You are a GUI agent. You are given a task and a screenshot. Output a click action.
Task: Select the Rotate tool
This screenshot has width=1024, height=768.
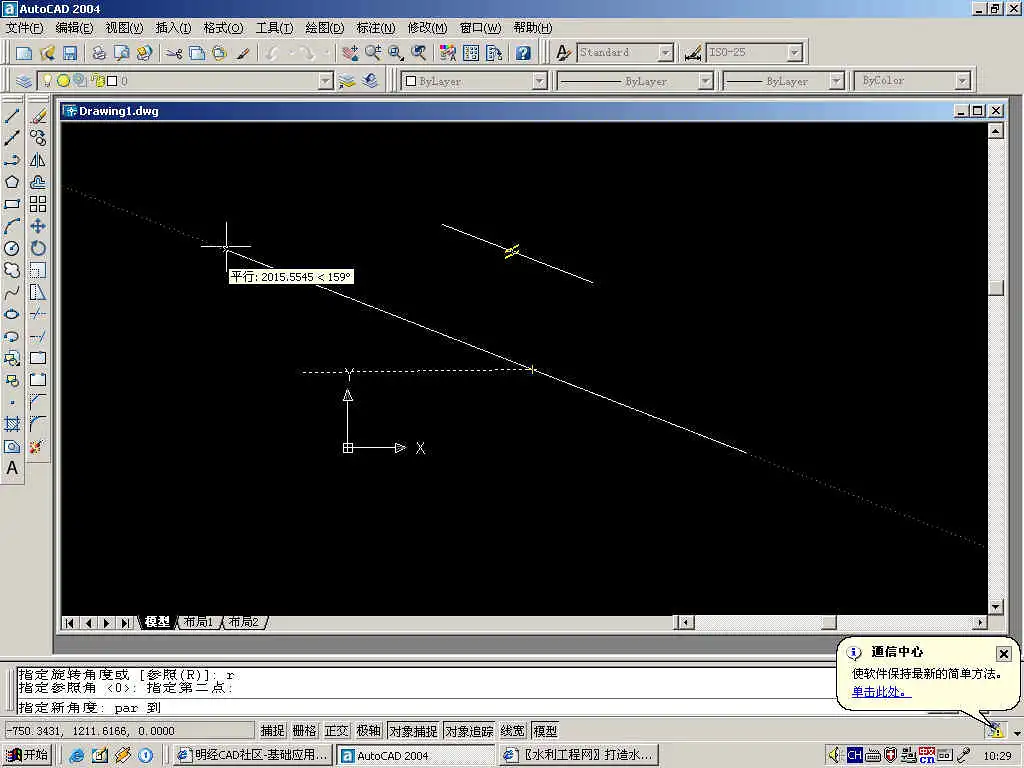click(38, 248)
